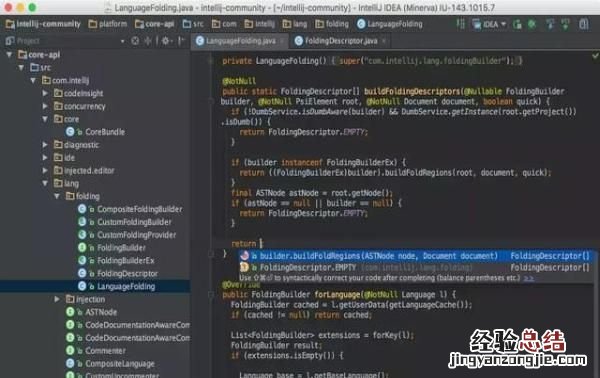Open the Project view selector dropdown

click(122, 41)
